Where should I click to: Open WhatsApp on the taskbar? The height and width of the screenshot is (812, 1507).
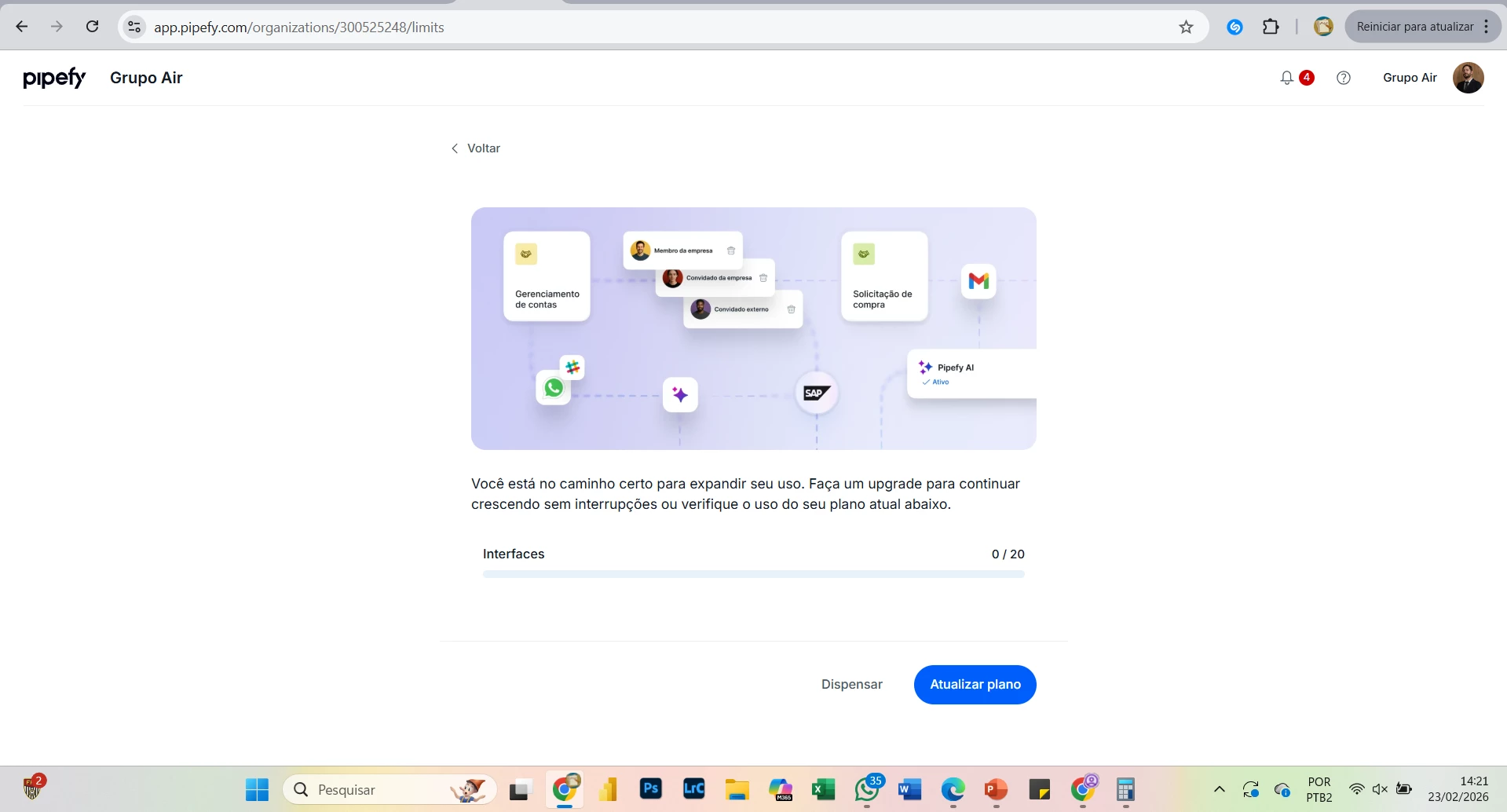868,789
